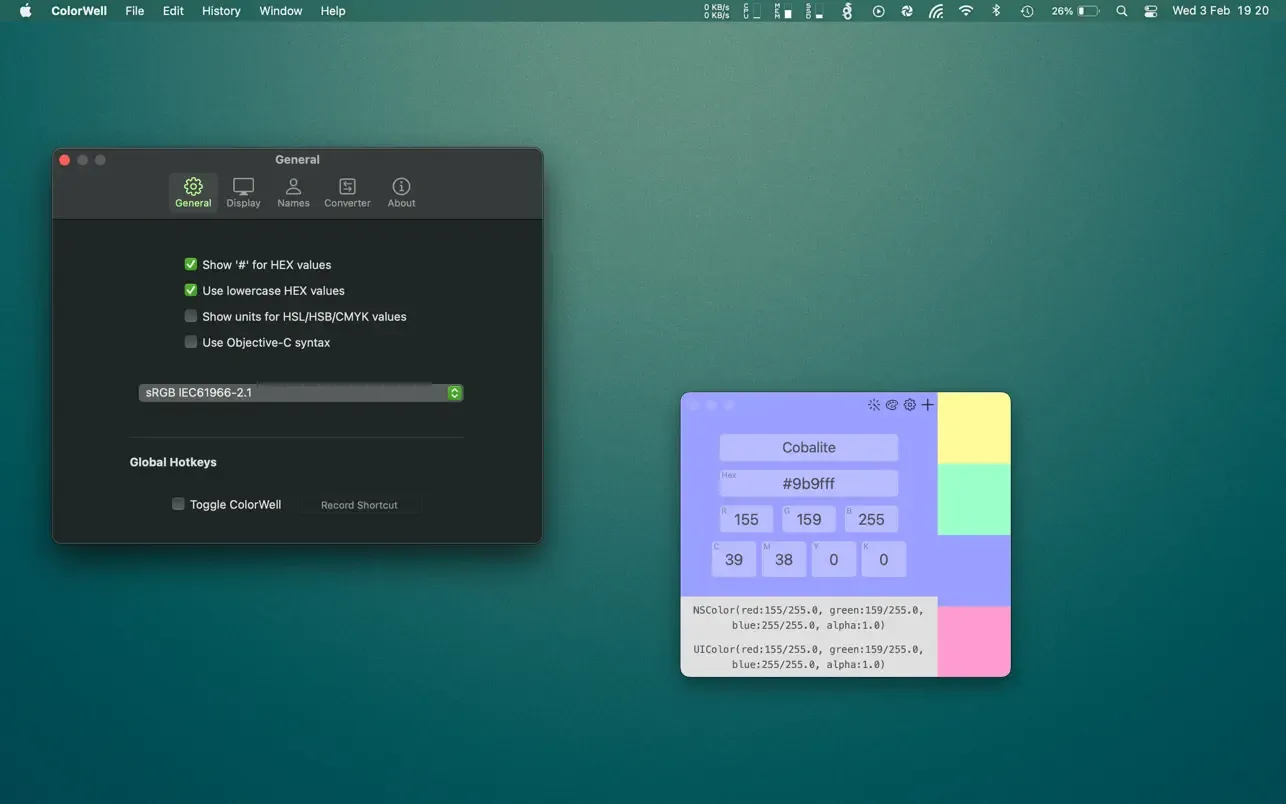Open the color palette icon in ColorWell

[x=892, y=405]
